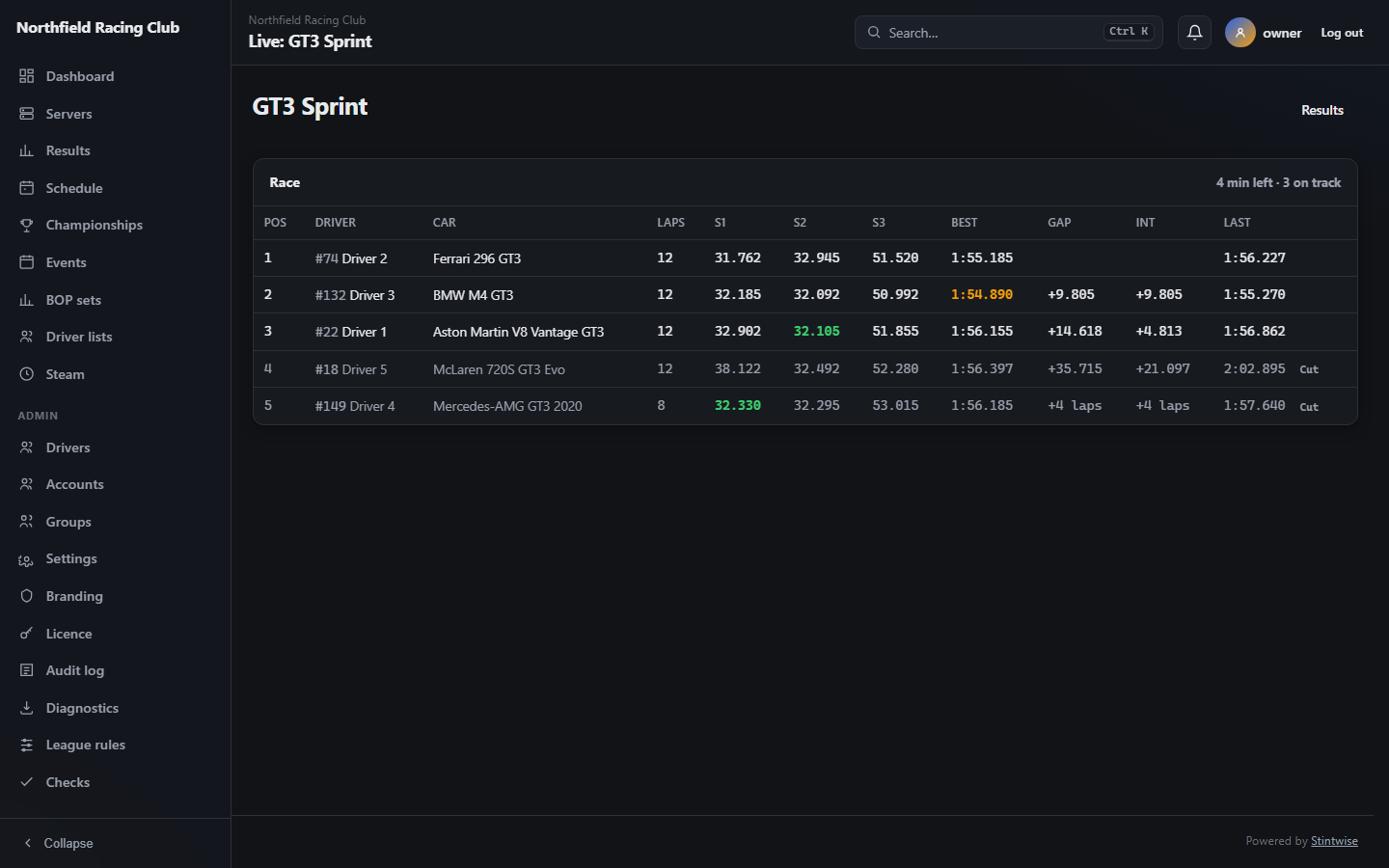This screenshot has width=1389, height=868.
Task: Click the last lap 2:02.895
Action: coord(1254,369)
